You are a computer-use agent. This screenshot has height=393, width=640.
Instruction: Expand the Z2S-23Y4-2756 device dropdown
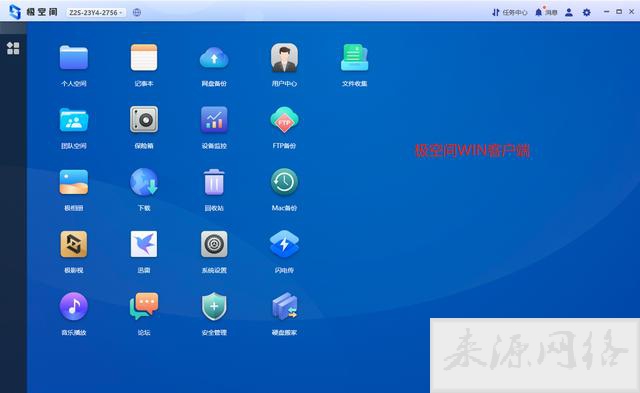click(x=96, y=13)
